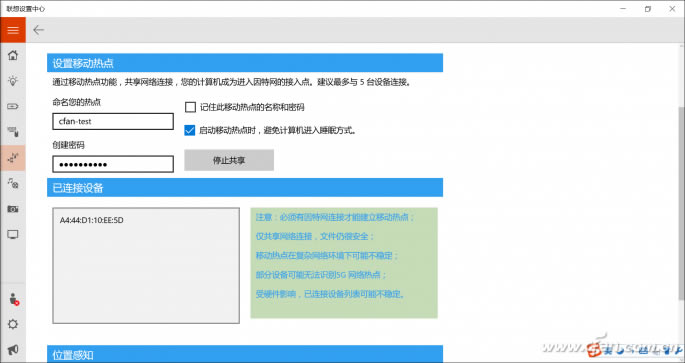
Task: Open the audio settings icon with music note
Action: (x=13, y=183)
